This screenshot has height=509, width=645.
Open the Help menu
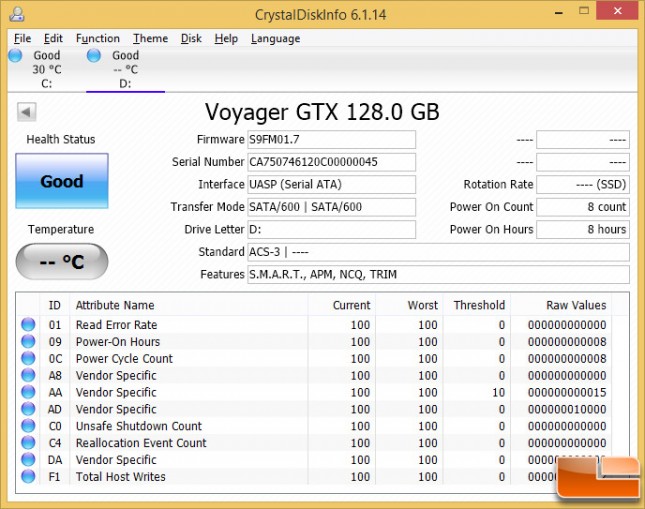pyautogui.click(x=226, y=38)
